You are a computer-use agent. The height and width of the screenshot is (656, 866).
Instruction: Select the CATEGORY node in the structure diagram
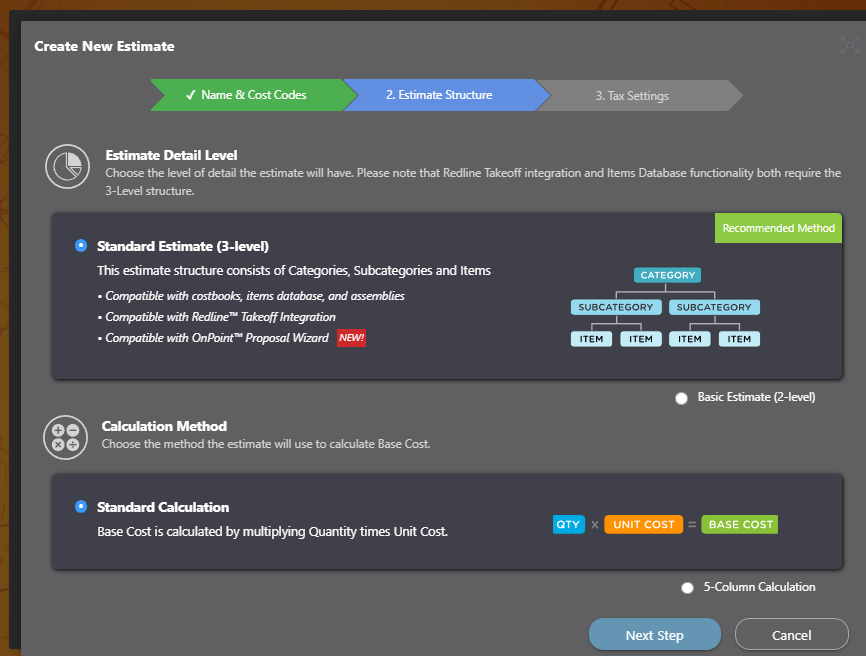(x=667, y=274)
